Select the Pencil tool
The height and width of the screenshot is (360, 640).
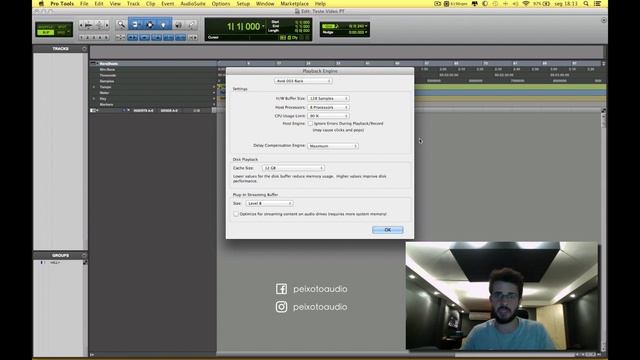pyautogui.click(x=191, y=25)
